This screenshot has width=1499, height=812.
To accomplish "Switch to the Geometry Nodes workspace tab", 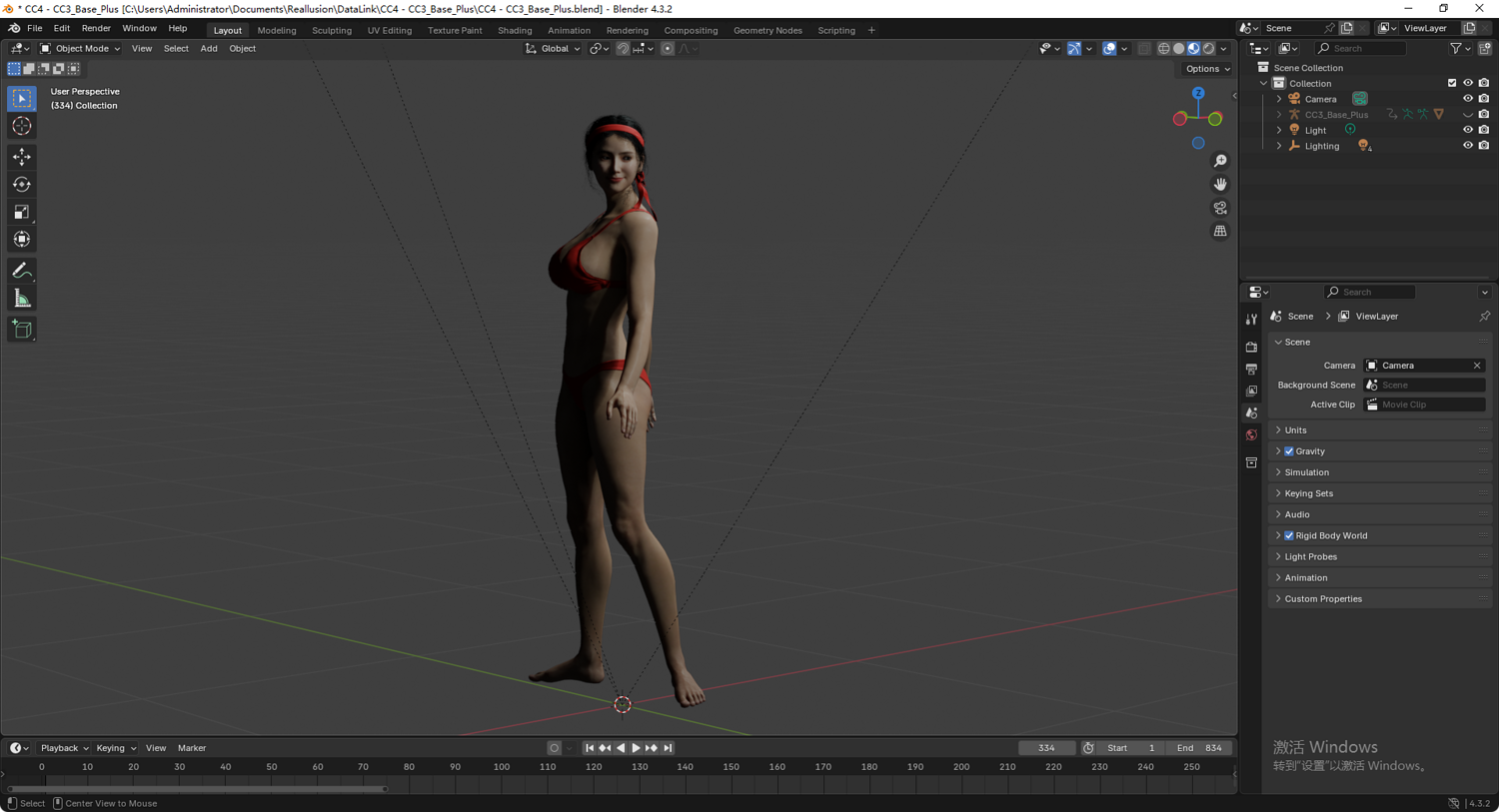I will (x=767, y=30).
